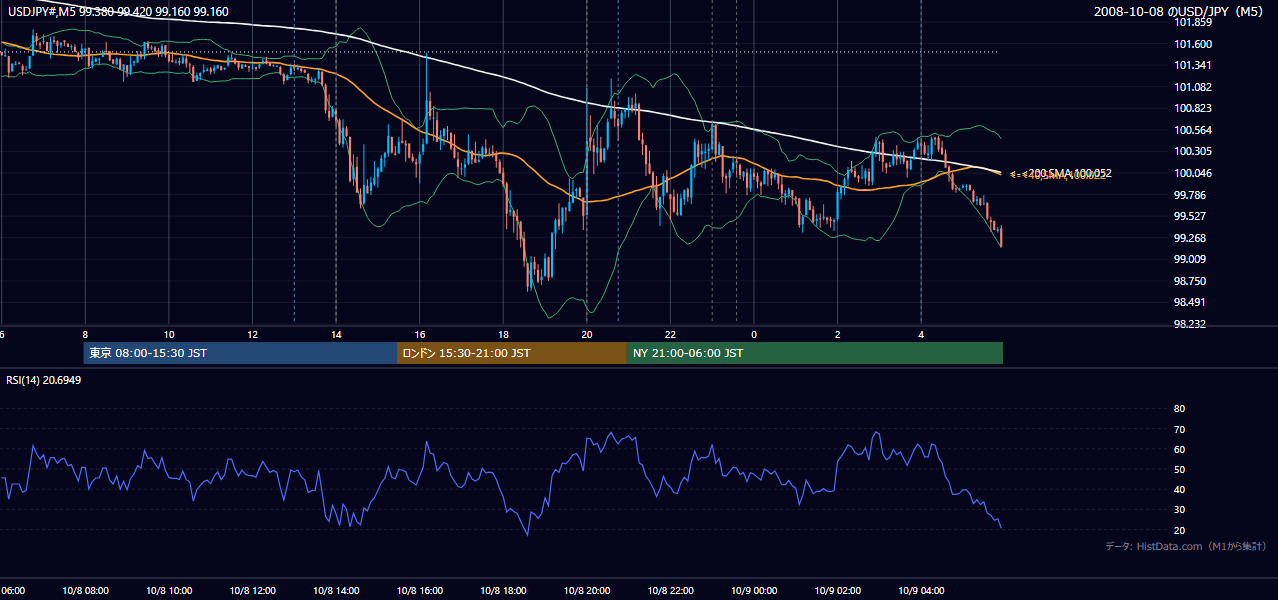Screen dimensions: 1278x600
Task: Click hour tick 14 under the price chart
Action: pos(336,335)
